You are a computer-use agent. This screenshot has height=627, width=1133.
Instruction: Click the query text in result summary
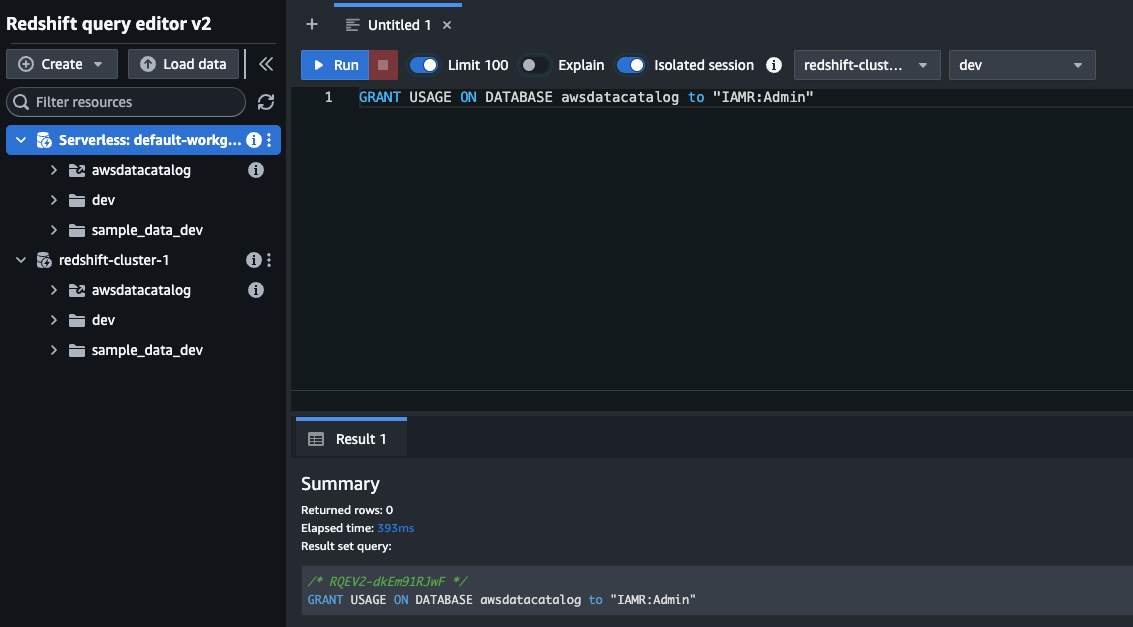(501, 600)
